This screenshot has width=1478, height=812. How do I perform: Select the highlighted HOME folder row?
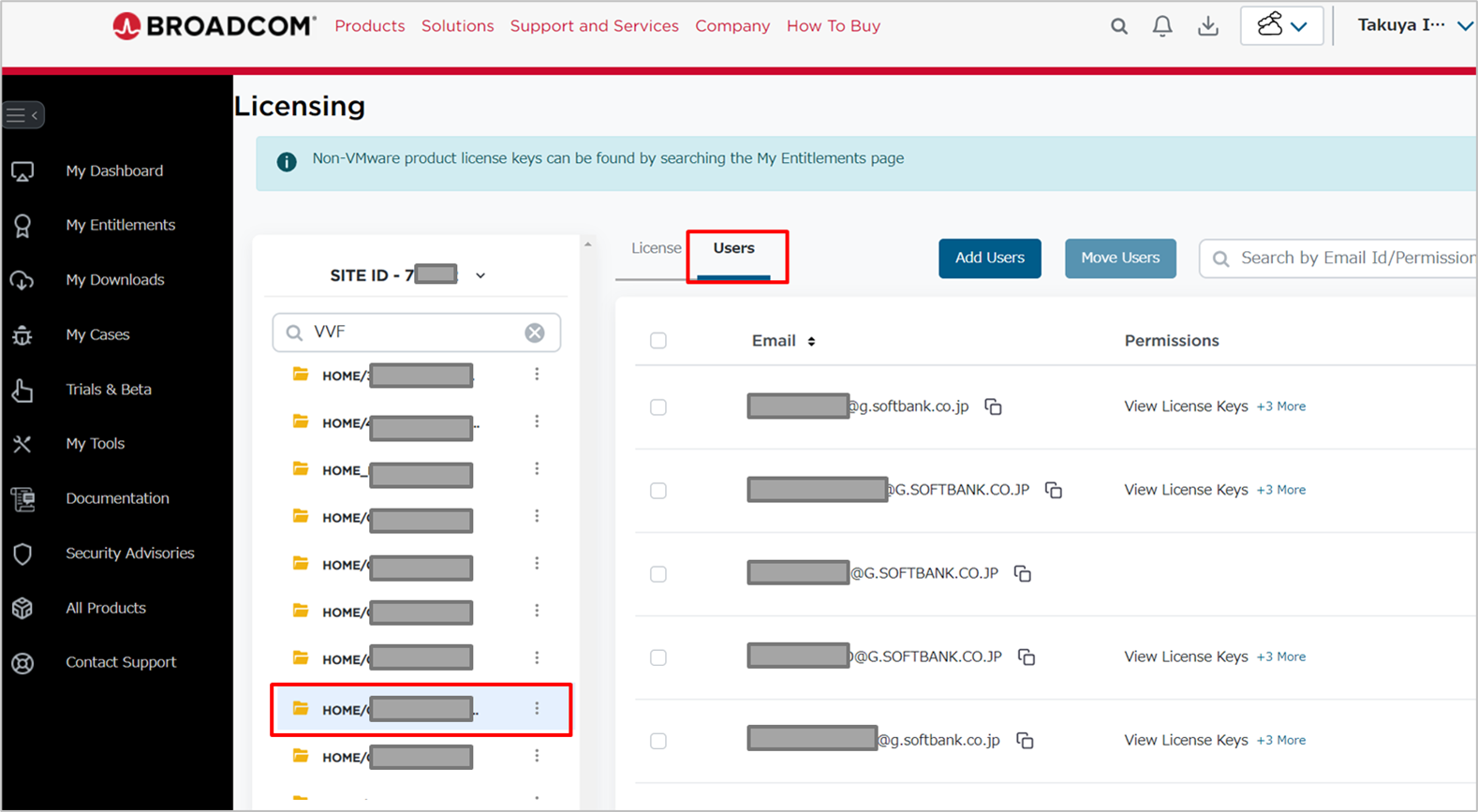click(x=421, y=710)
